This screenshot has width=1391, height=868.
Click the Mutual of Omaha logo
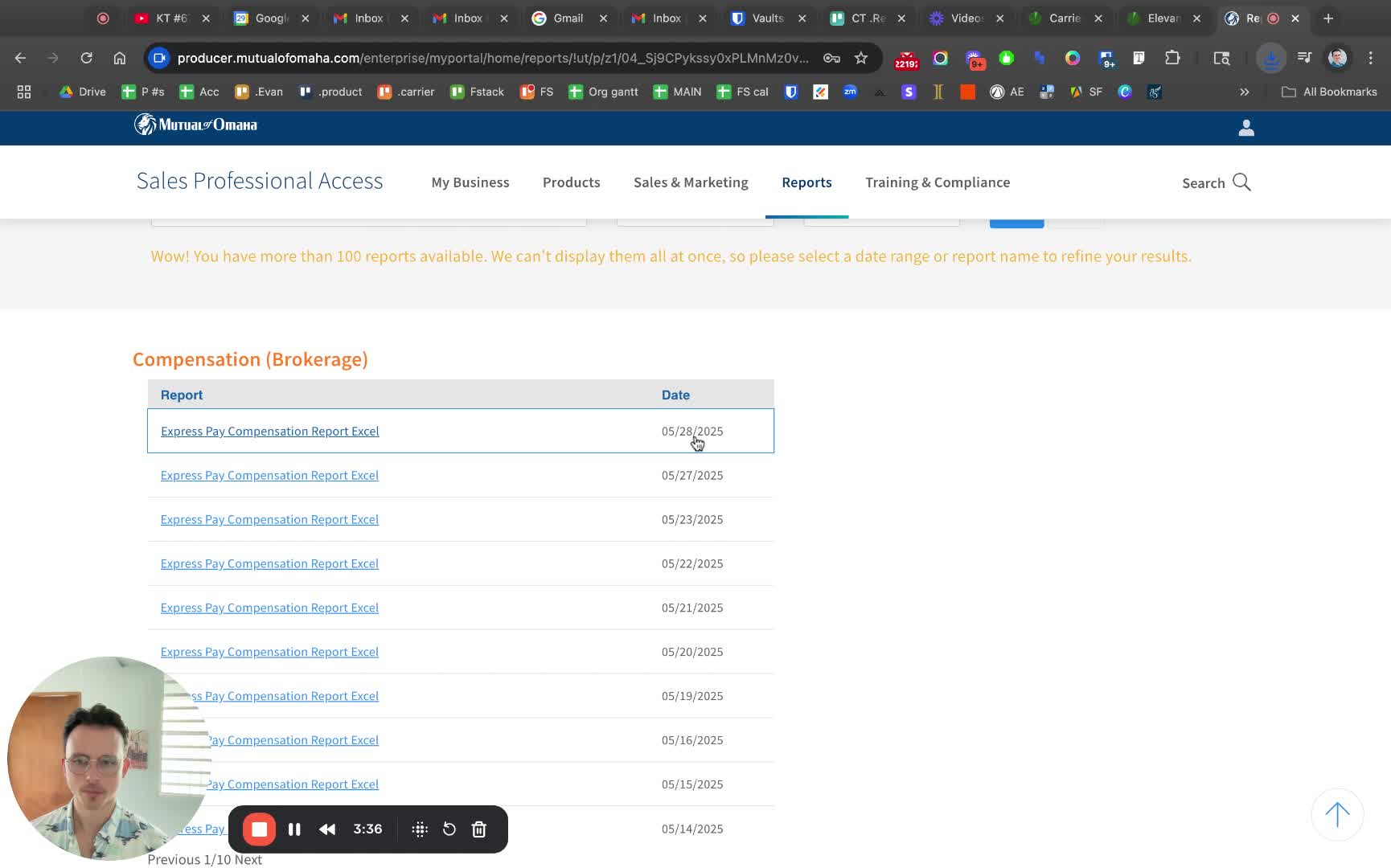[x=196, y=125]
